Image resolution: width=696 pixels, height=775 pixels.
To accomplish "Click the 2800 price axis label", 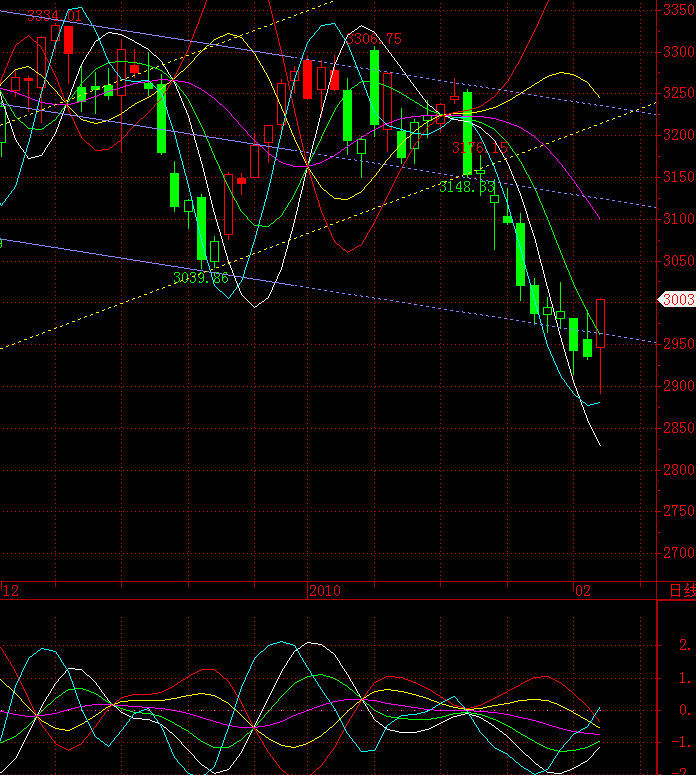I will [x=679, y=469].
